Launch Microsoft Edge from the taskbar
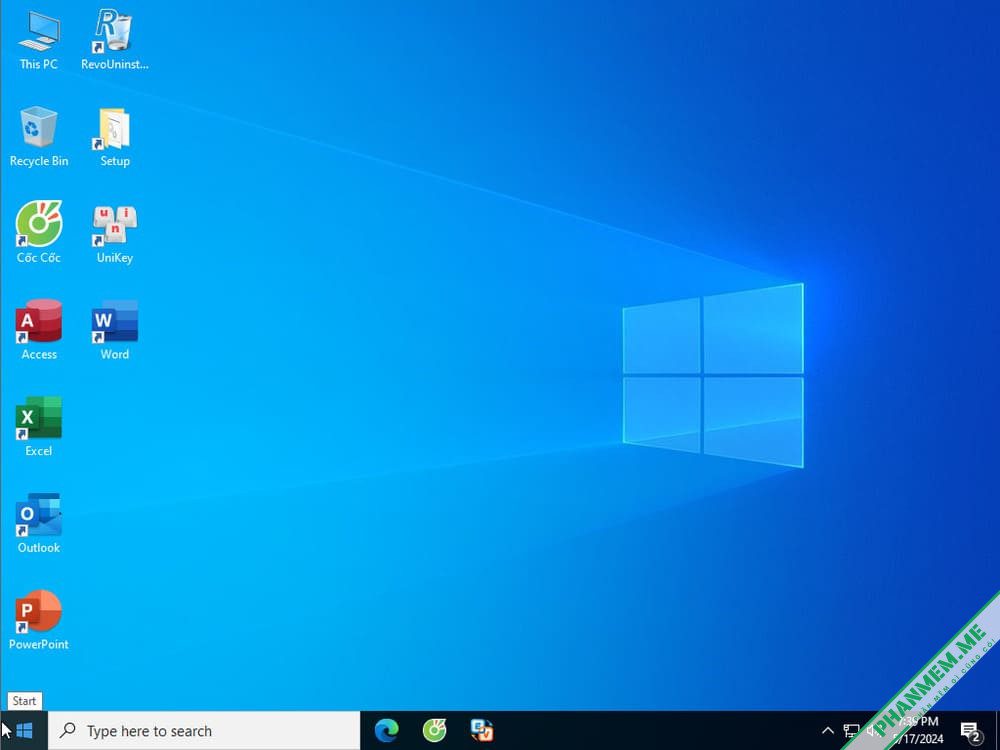This screenshot has height=750, width=1000. pos(386,731)
